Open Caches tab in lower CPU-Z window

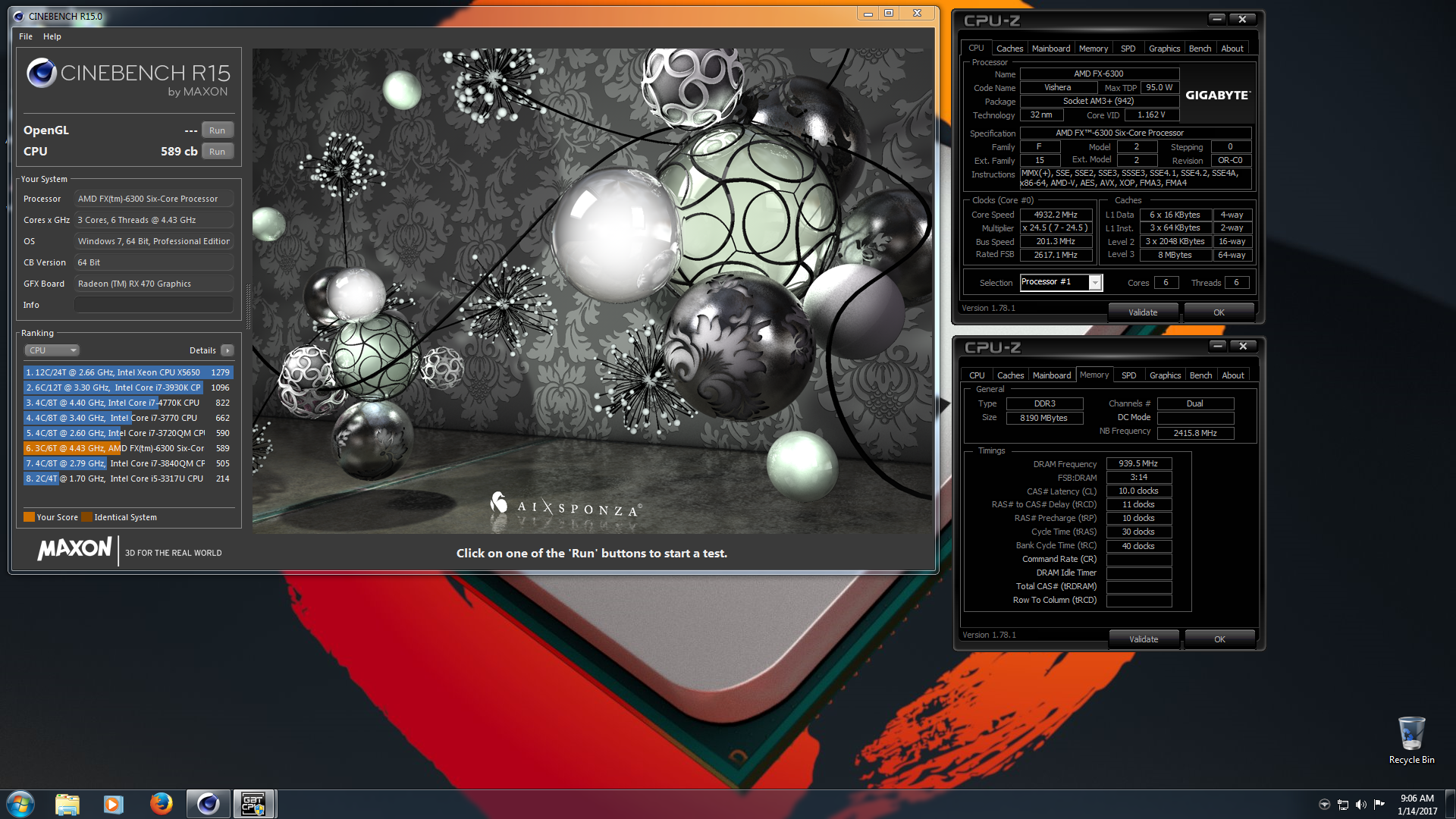click(1010, 375)
